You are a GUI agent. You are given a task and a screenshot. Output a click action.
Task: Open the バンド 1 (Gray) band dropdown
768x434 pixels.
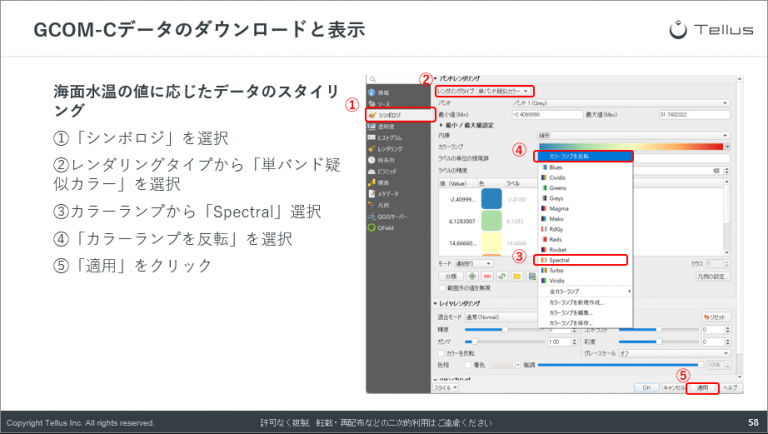[621, 103]
